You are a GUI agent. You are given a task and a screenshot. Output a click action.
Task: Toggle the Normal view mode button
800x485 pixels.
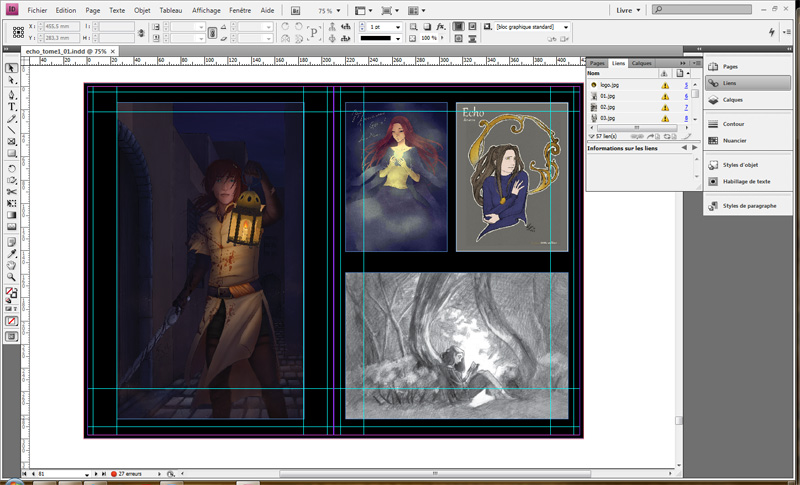point(11,337)
